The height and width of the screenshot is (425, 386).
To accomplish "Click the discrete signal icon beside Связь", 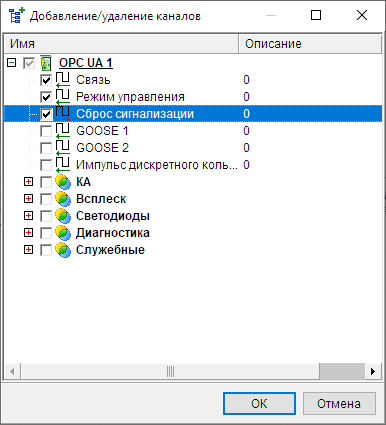I will click(63, 80).
